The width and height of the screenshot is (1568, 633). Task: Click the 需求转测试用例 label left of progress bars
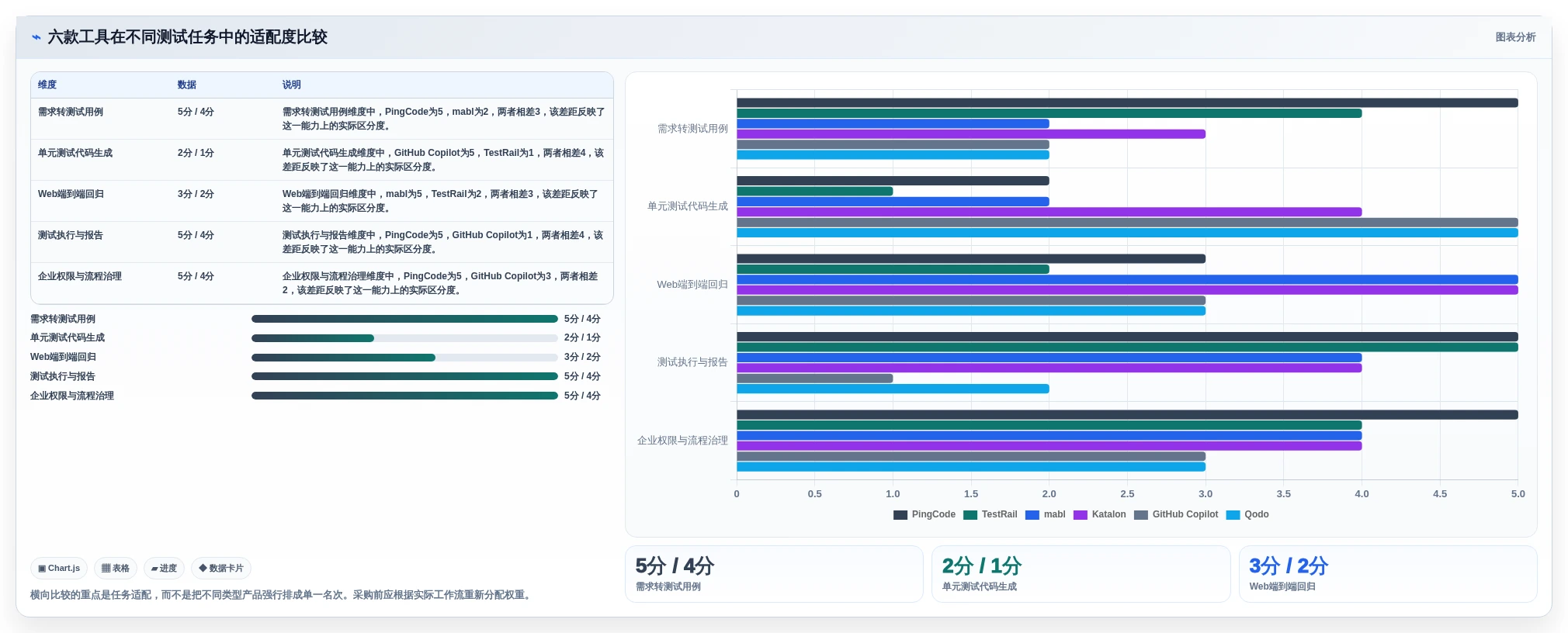[63, 319]
